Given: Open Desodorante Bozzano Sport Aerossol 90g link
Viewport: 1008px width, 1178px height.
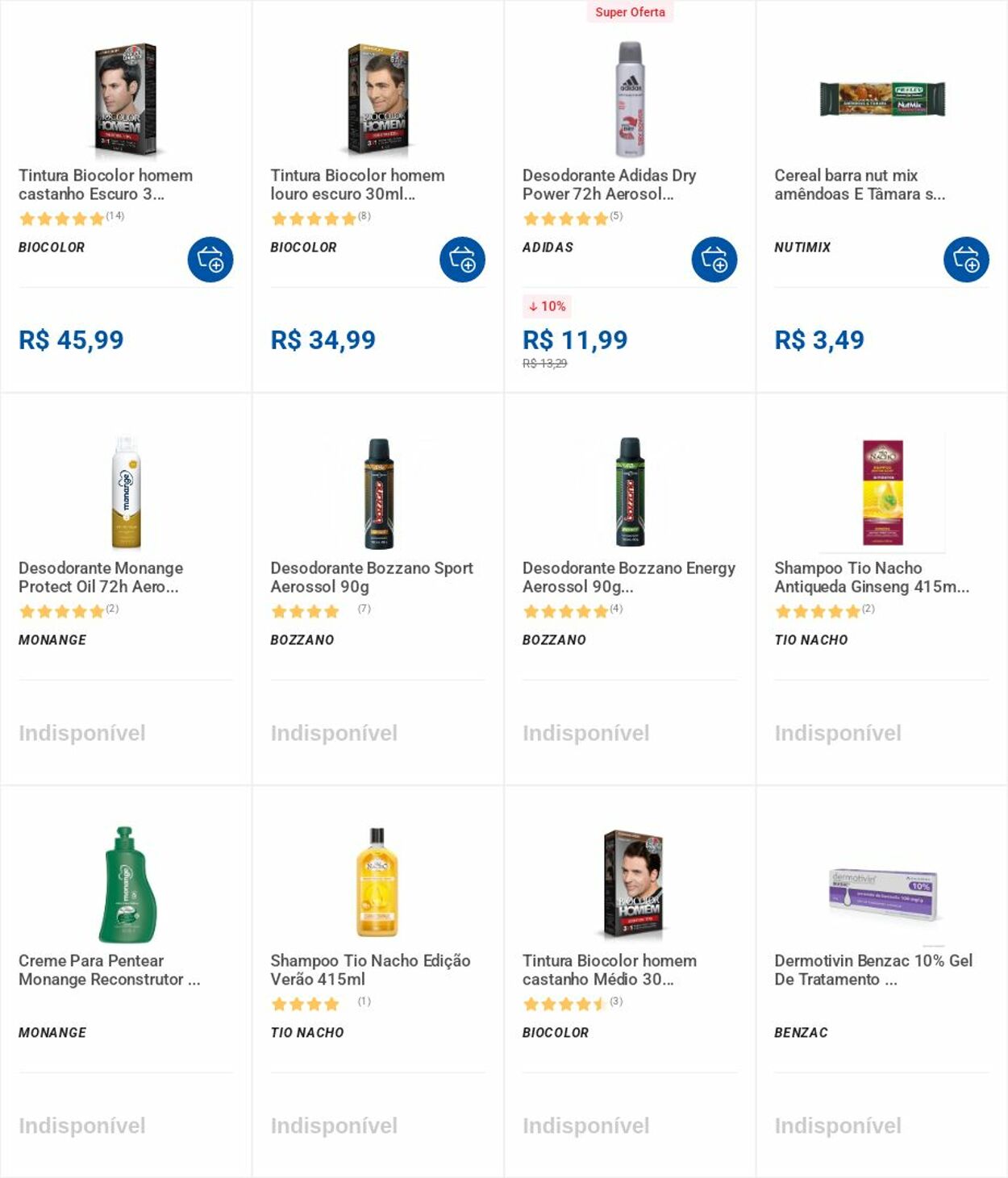Looking at the screenshot, I should tap(372, 577).
